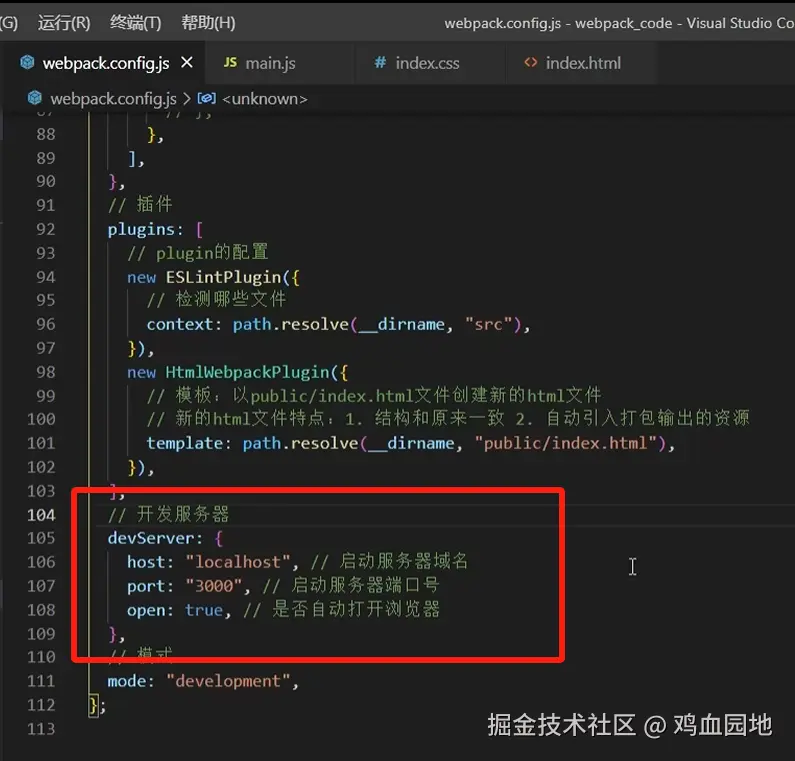Click "ESLintPlugin" on line 94

[x=224, y=277]
